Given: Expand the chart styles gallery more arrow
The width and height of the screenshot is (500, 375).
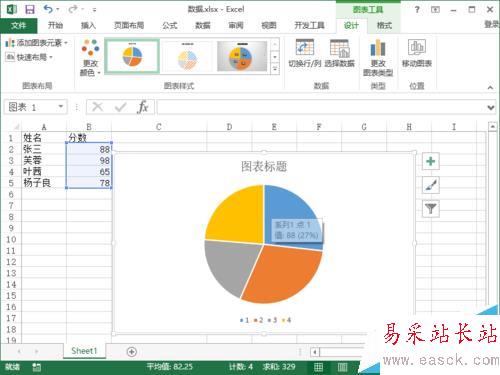Looking at the screenshot, I should pyautogui.click(x=275, y=69).
